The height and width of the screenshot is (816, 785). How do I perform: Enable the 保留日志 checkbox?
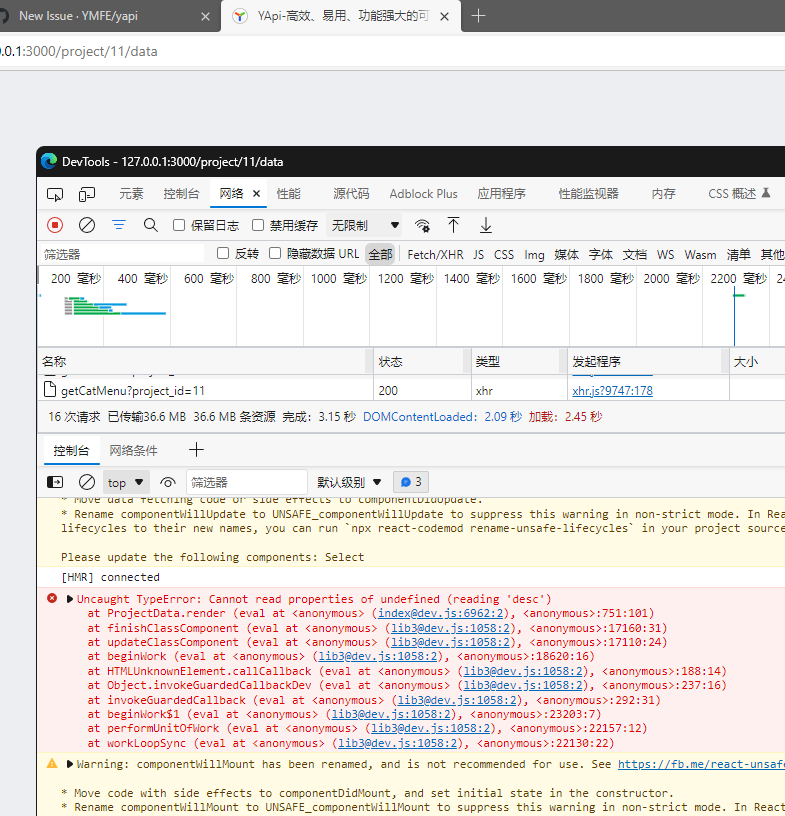pyautogui.click(x=179, y=225)
